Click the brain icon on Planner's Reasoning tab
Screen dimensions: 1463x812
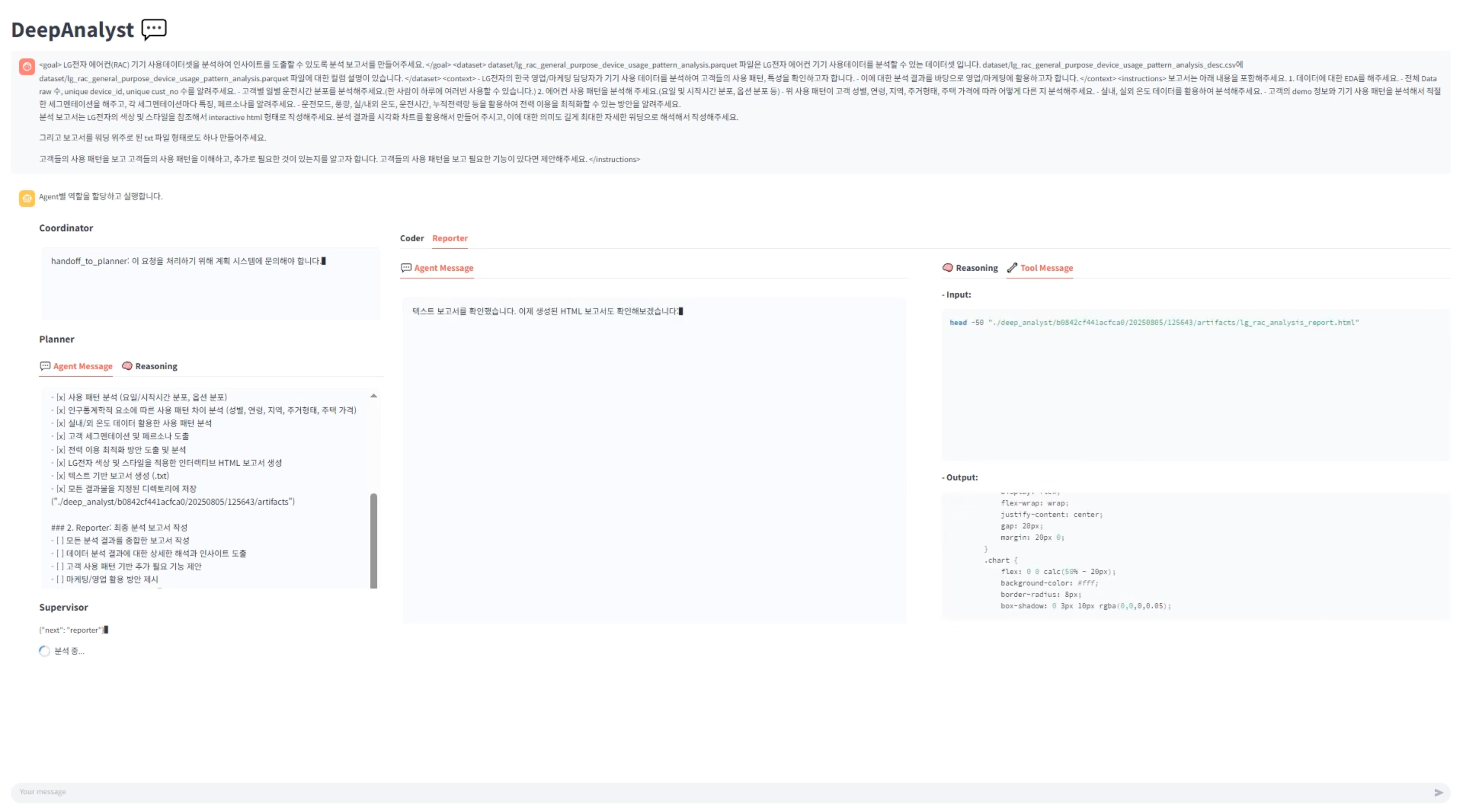127,366
